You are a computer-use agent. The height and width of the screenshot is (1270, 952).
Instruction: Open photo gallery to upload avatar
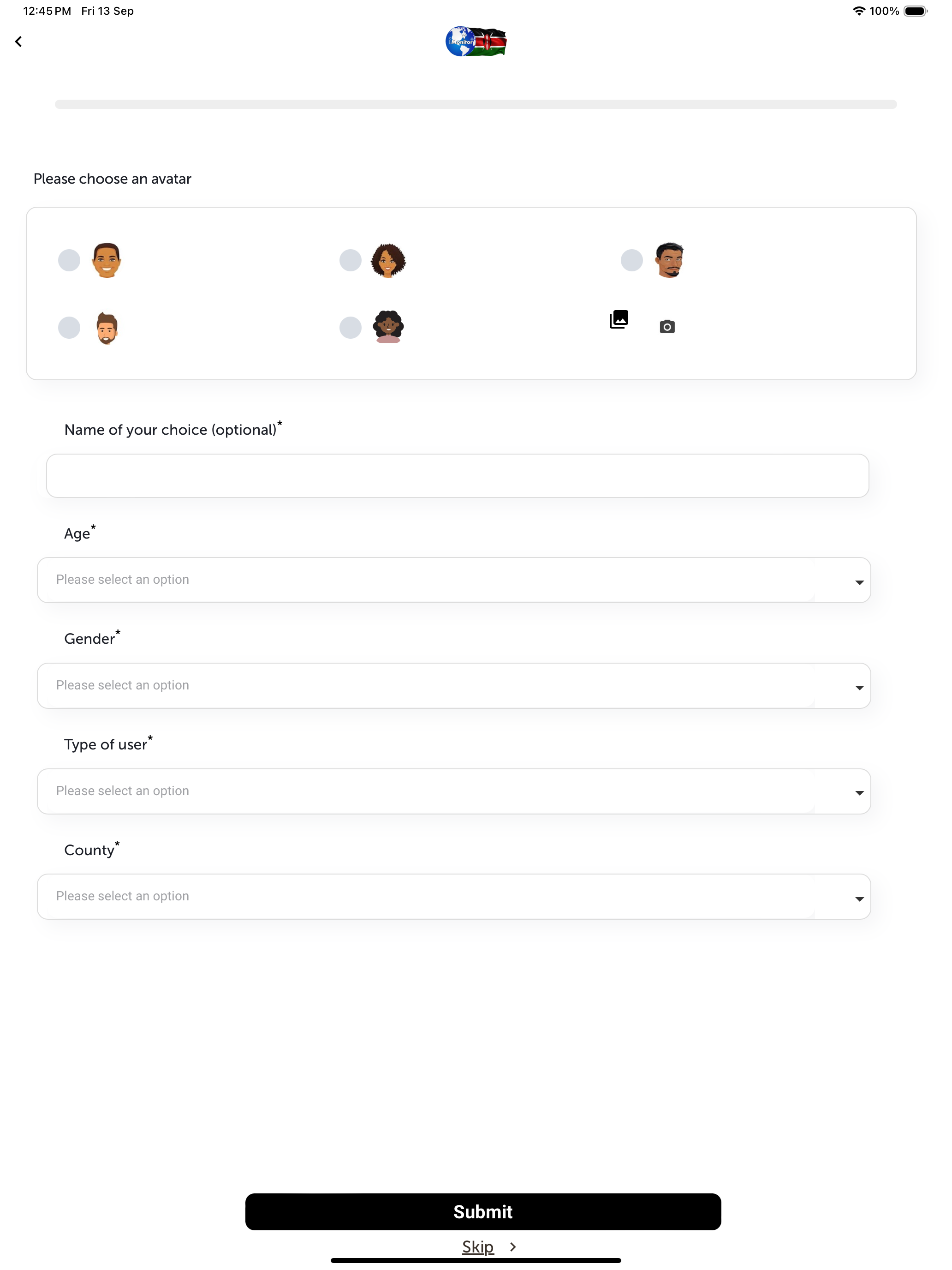pos(619,319)
